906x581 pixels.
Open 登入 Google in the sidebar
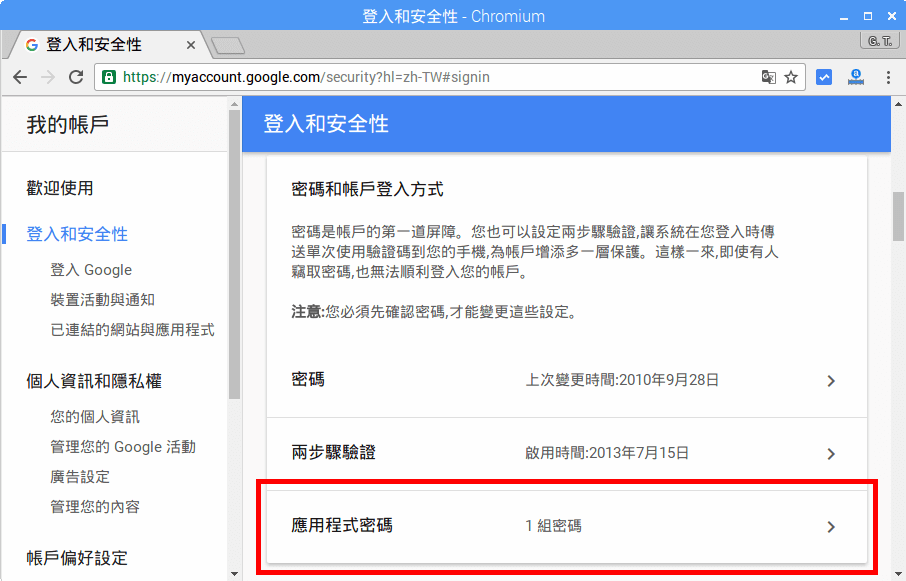click(x=90, y=270)
